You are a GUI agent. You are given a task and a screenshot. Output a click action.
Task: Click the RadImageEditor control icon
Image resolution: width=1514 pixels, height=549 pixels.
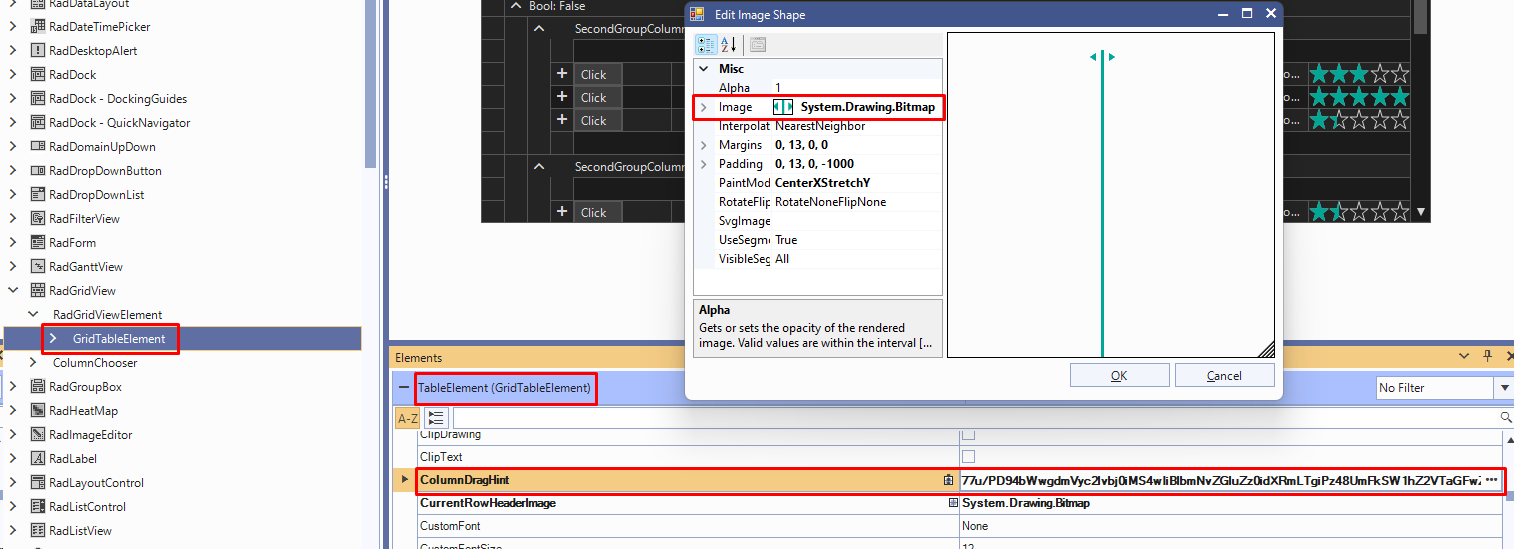pos(38,435)
